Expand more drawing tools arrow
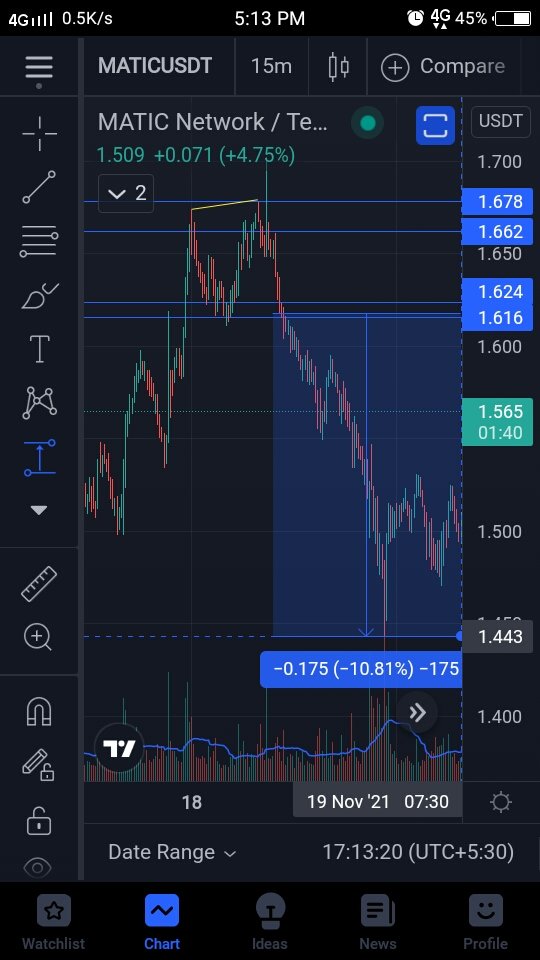Viewport: 540px width, 960px height. click(39, 510)
